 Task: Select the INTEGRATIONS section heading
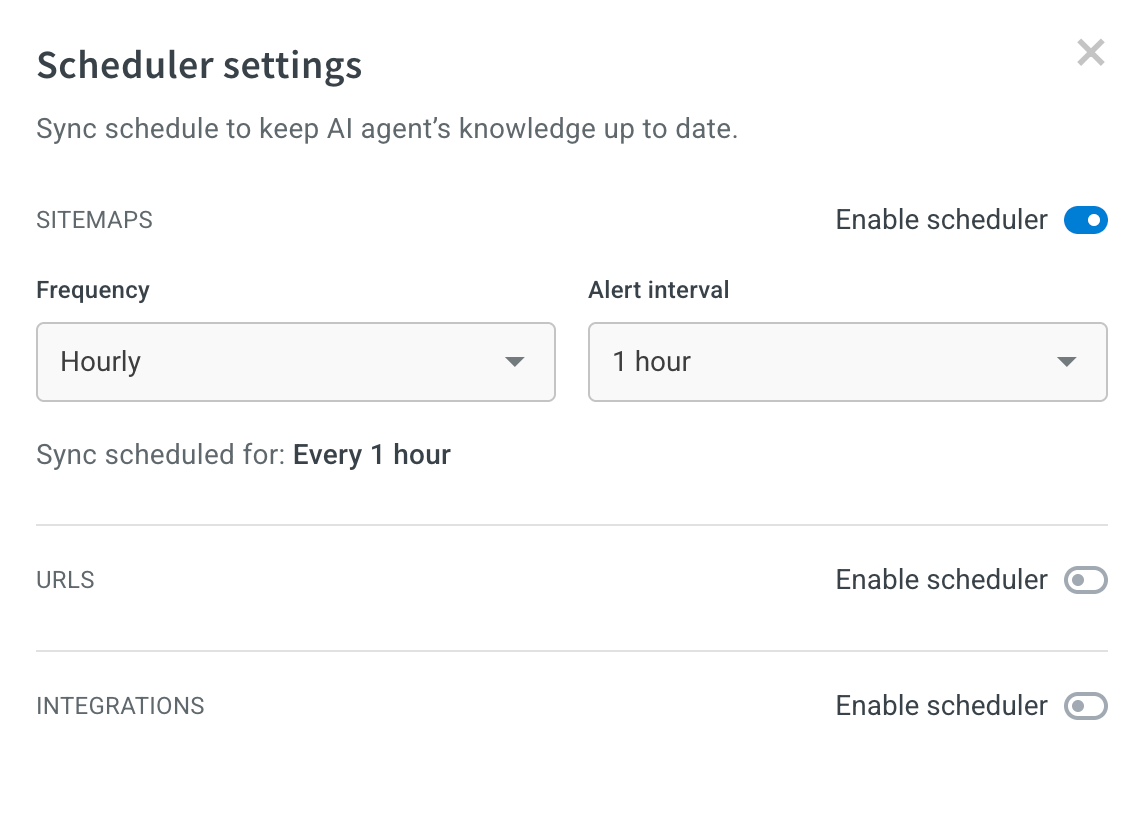120,706
